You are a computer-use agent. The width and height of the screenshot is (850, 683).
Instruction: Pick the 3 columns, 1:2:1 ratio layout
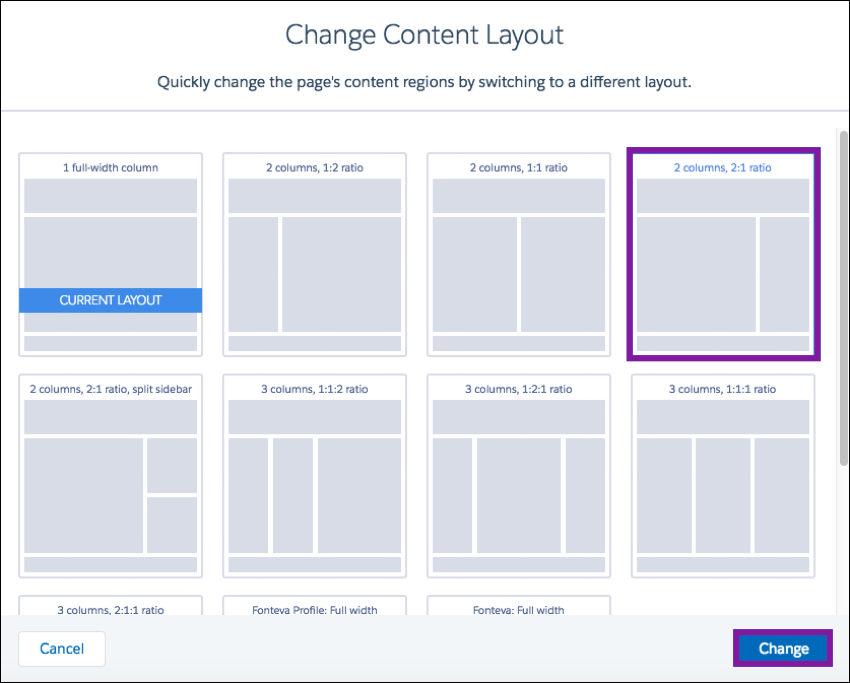coord(519,476)
